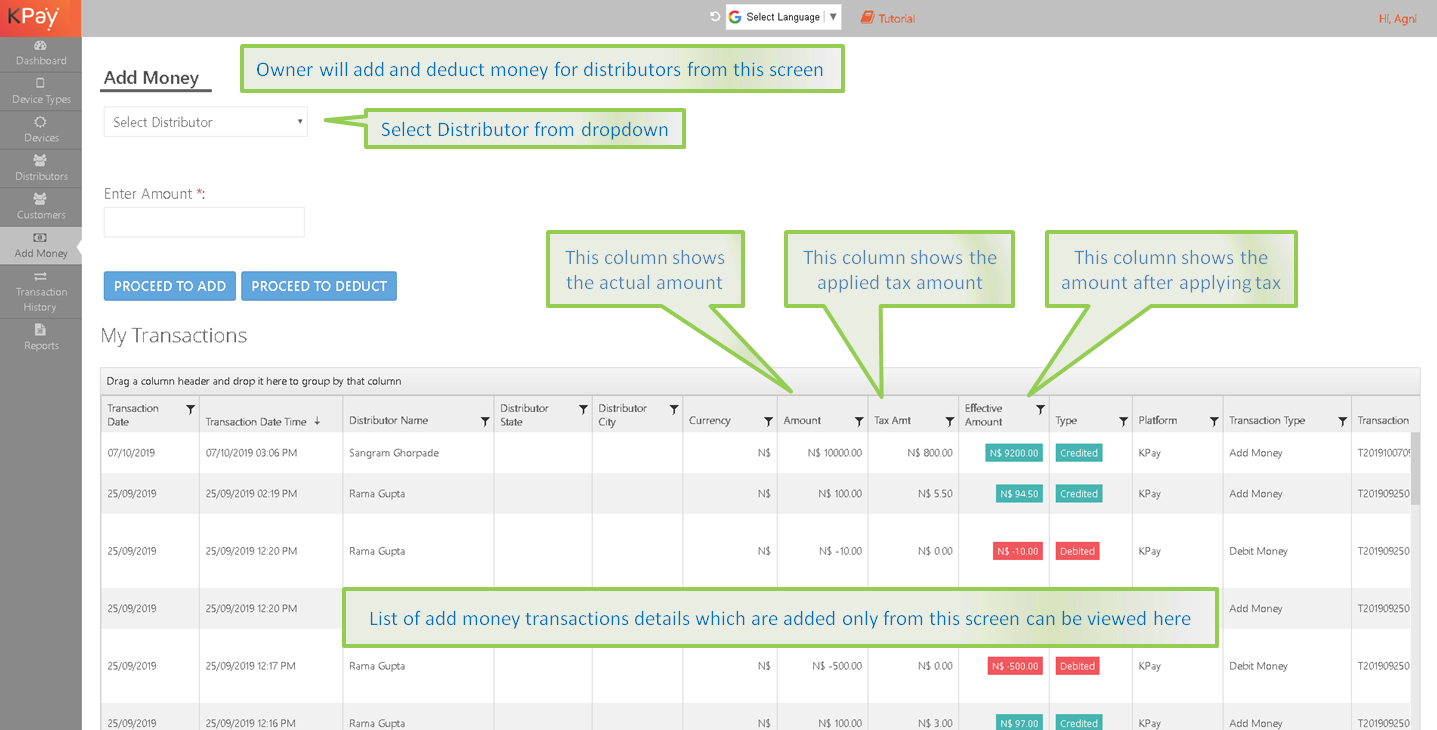Click the PROCEED TO ADD button
This screenshot has width=1437, height=730.
[x=170, y=286]
